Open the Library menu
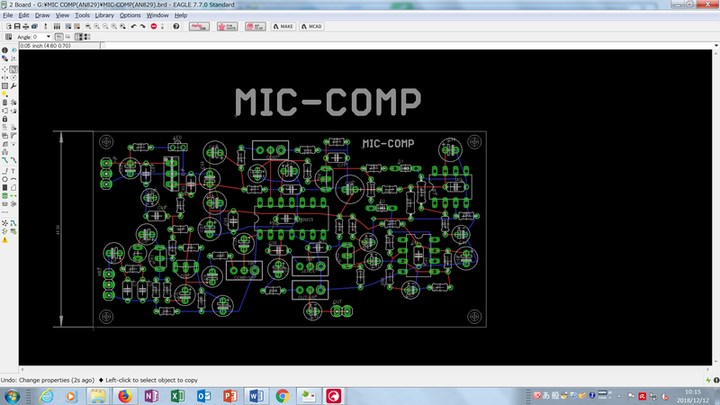Viewport: 720px width, 405px height. 104,16
